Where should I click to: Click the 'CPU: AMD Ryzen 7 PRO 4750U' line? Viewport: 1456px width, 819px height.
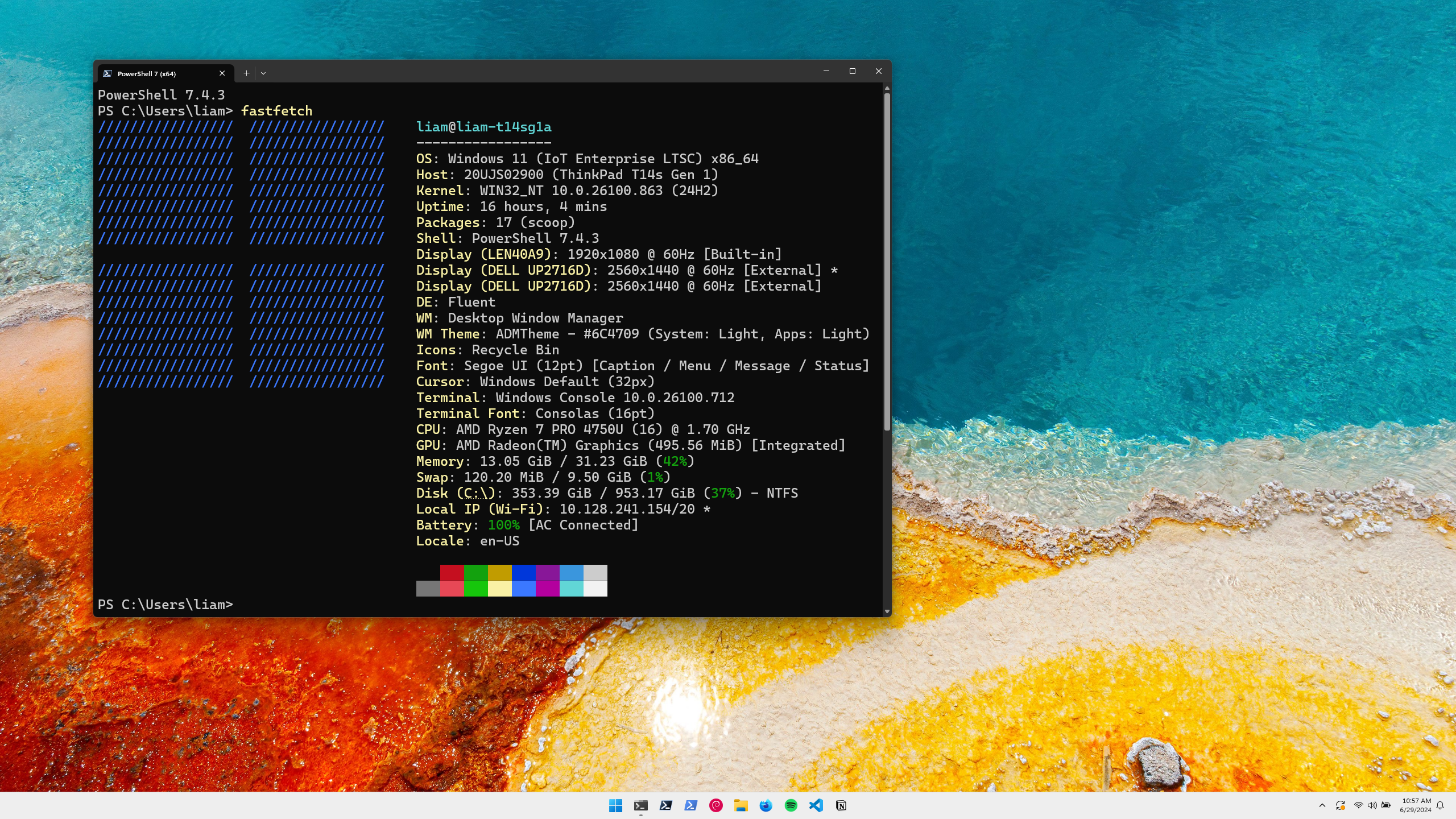[x=584, y=429]
